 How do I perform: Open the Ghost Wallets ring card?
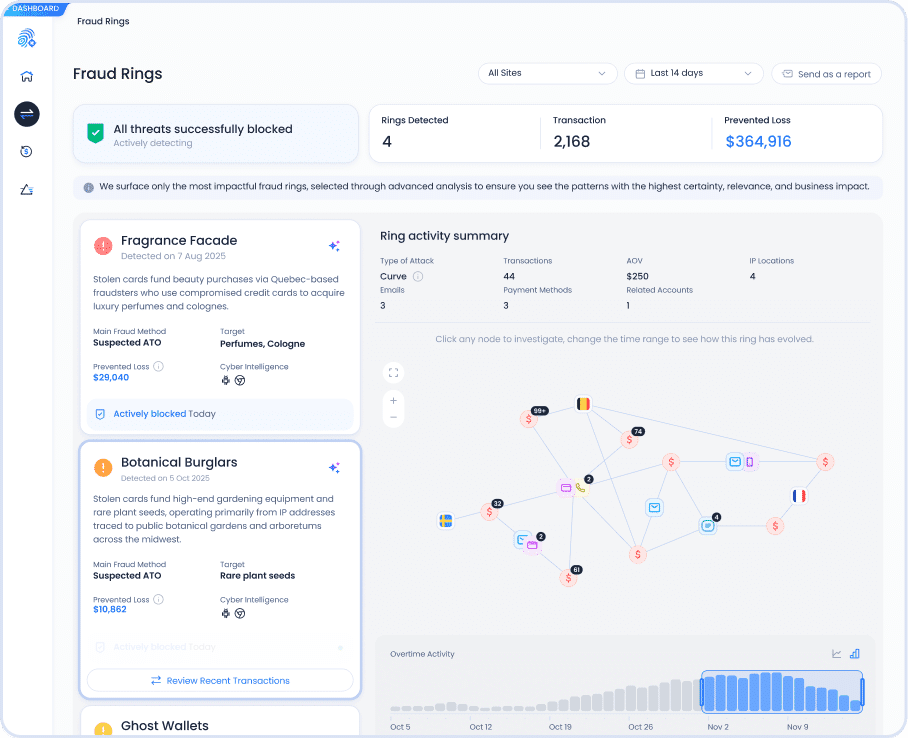220,721
